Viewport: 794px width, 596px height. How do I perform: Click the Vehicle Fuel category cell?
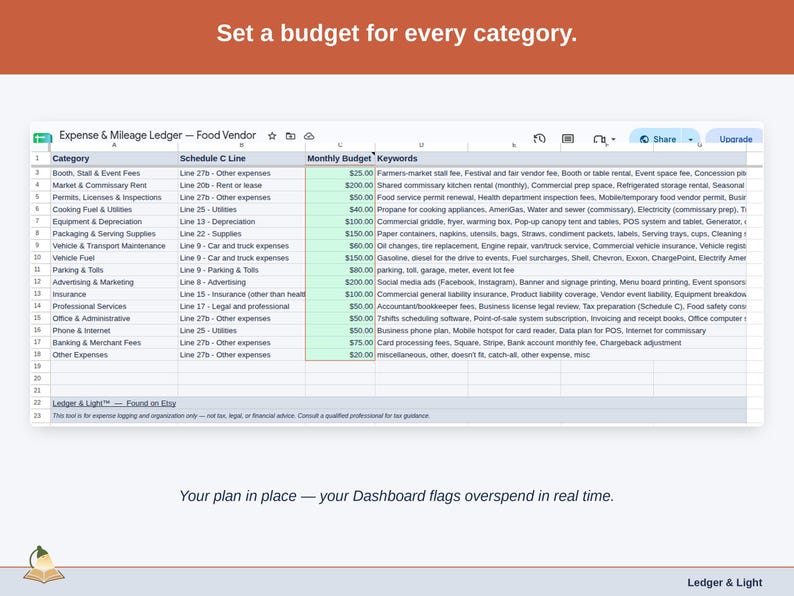coord(114,258)
